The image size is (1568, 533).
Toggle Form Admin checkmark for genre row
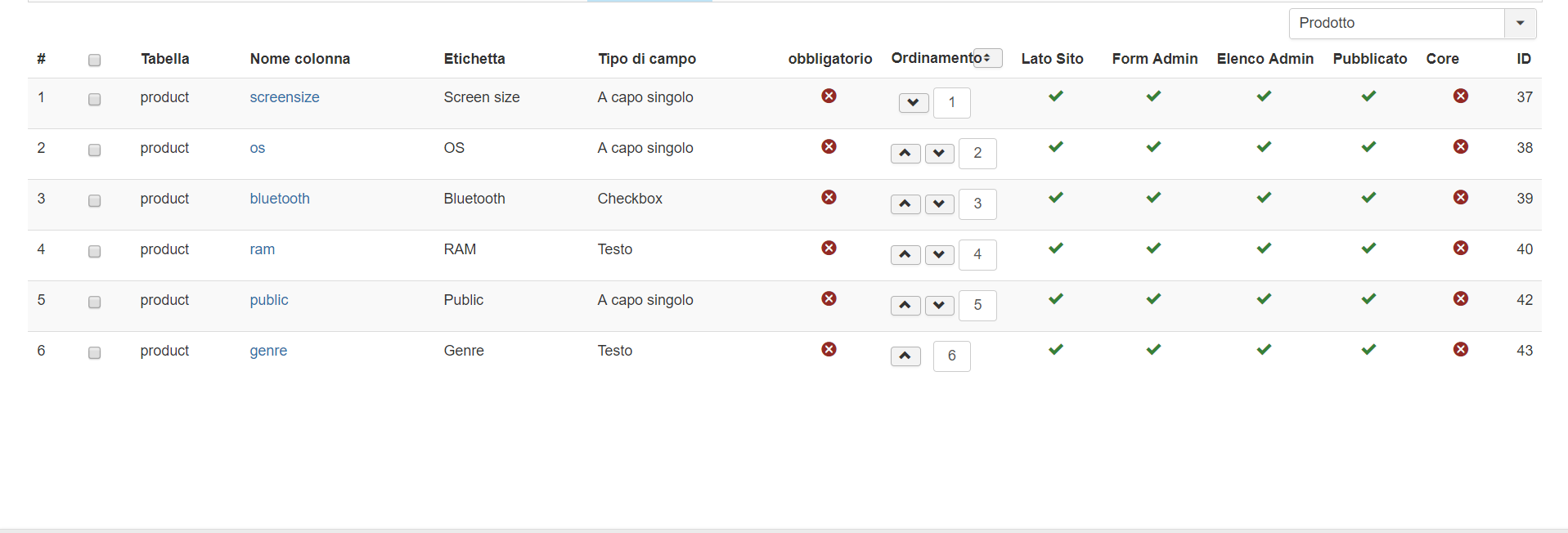click(x=1153, y=350)
